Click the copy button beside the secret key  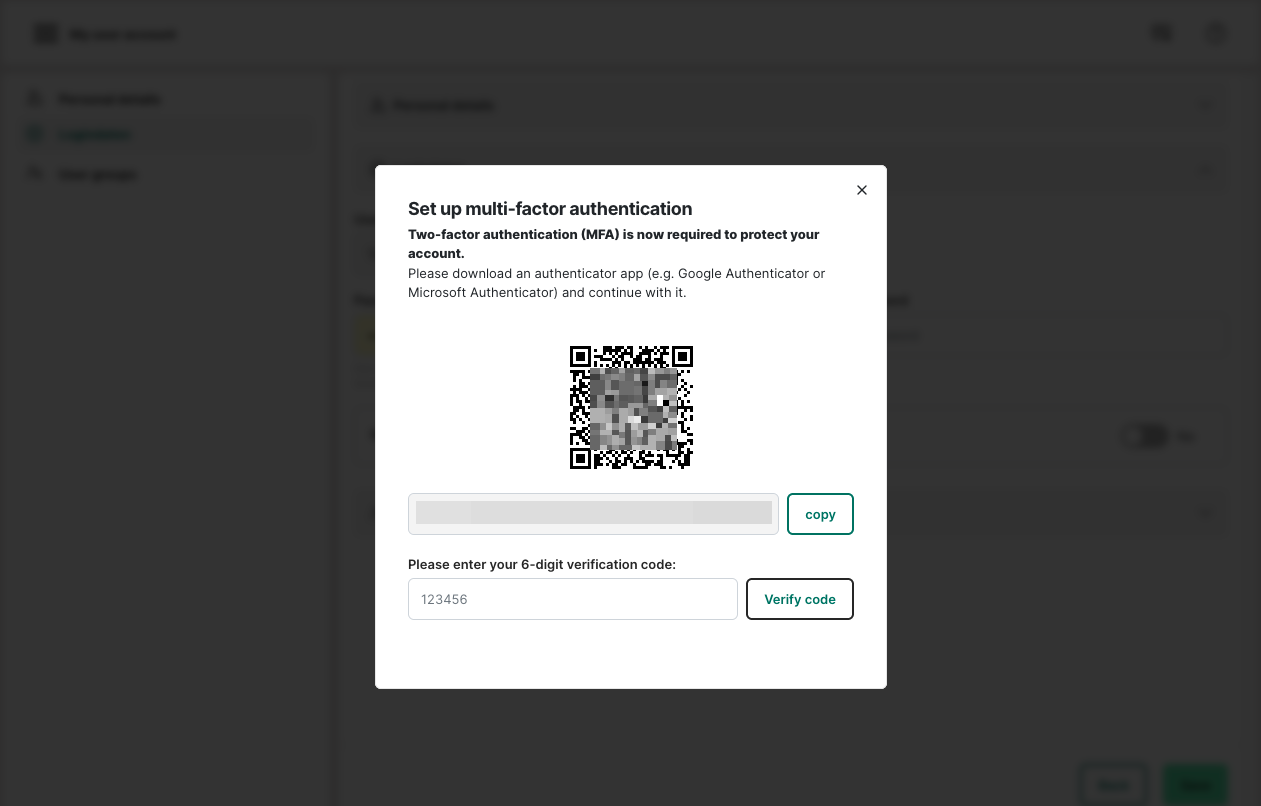point(819,514)
